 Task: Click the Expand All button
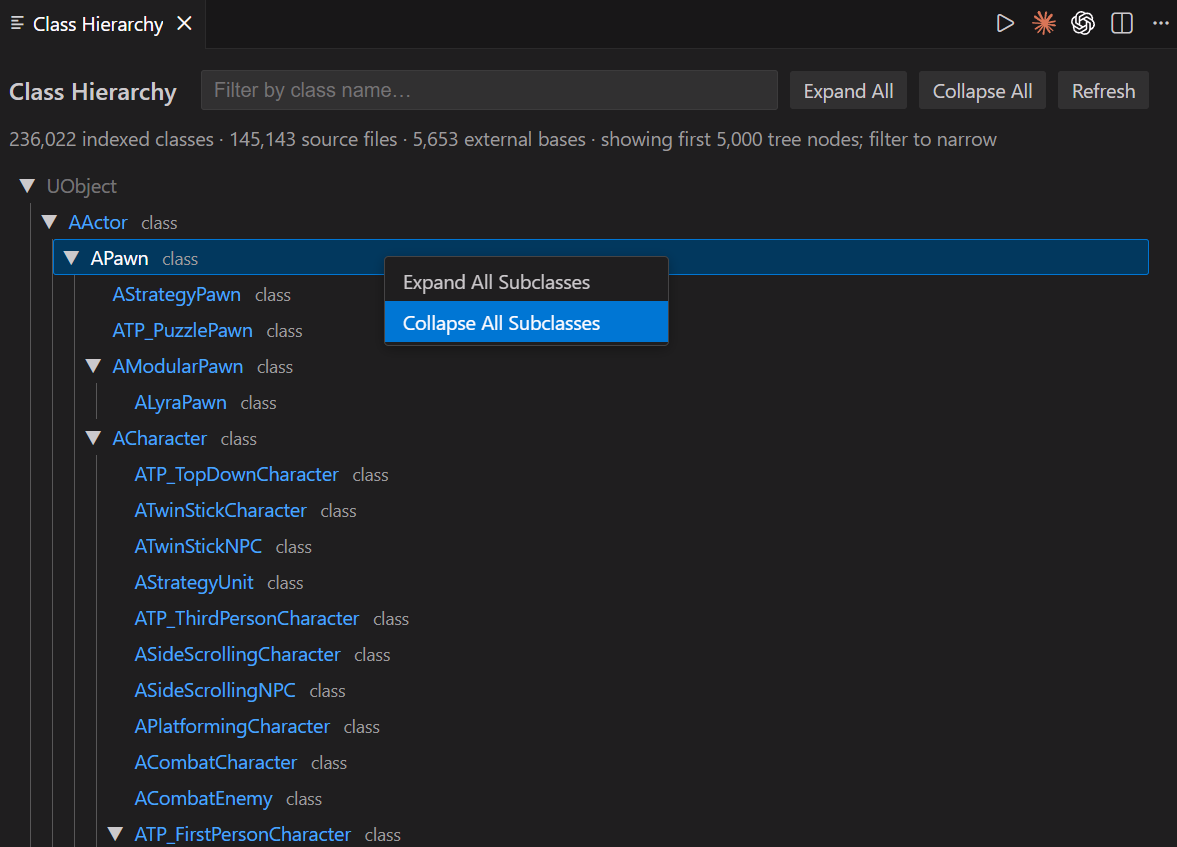848,91
